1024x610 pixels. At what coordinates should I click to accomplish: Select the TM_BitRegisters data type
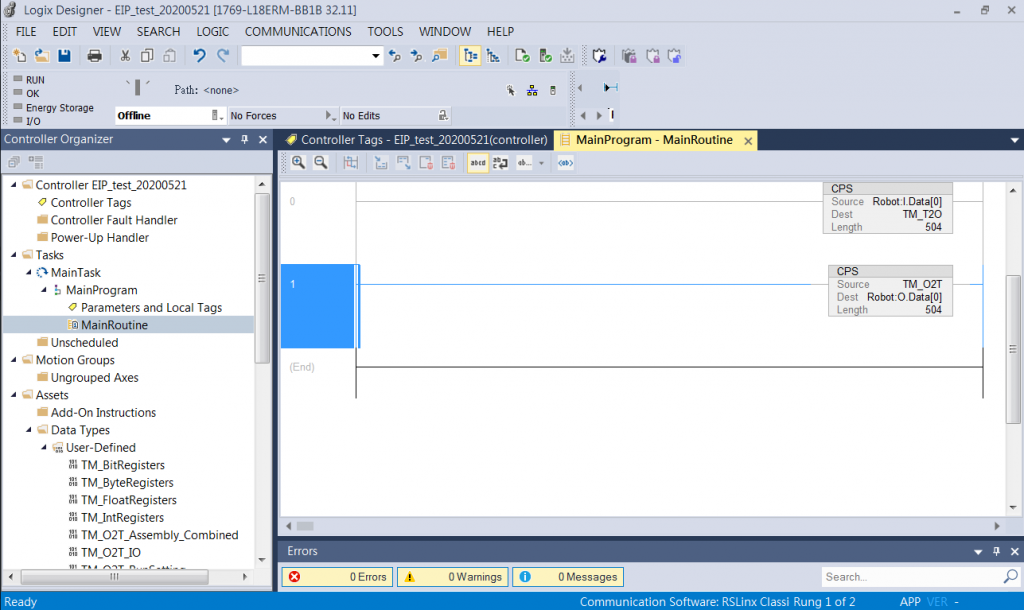pos(122,465)
